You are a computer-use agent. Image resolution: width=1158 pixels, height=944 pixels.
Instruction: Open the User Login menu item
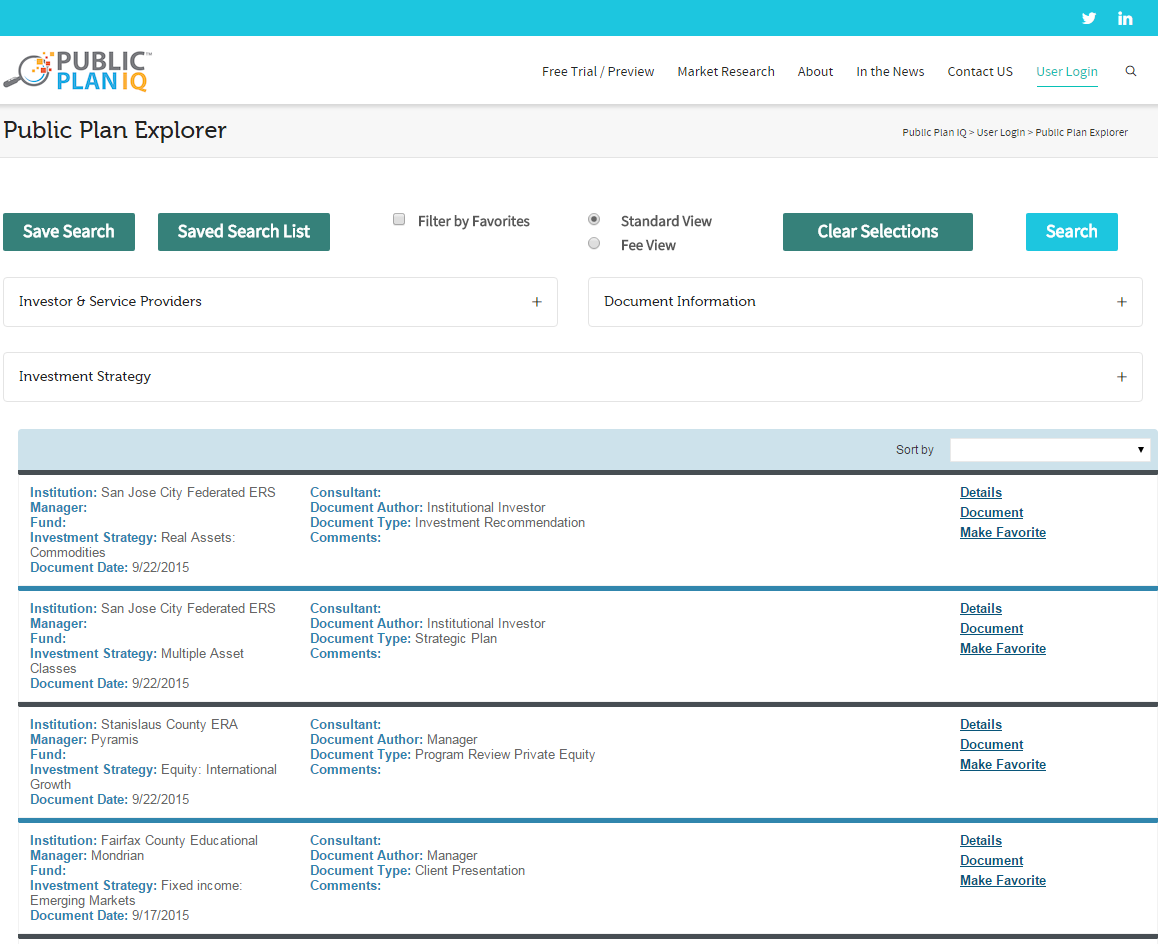(x=1066, y=72)
